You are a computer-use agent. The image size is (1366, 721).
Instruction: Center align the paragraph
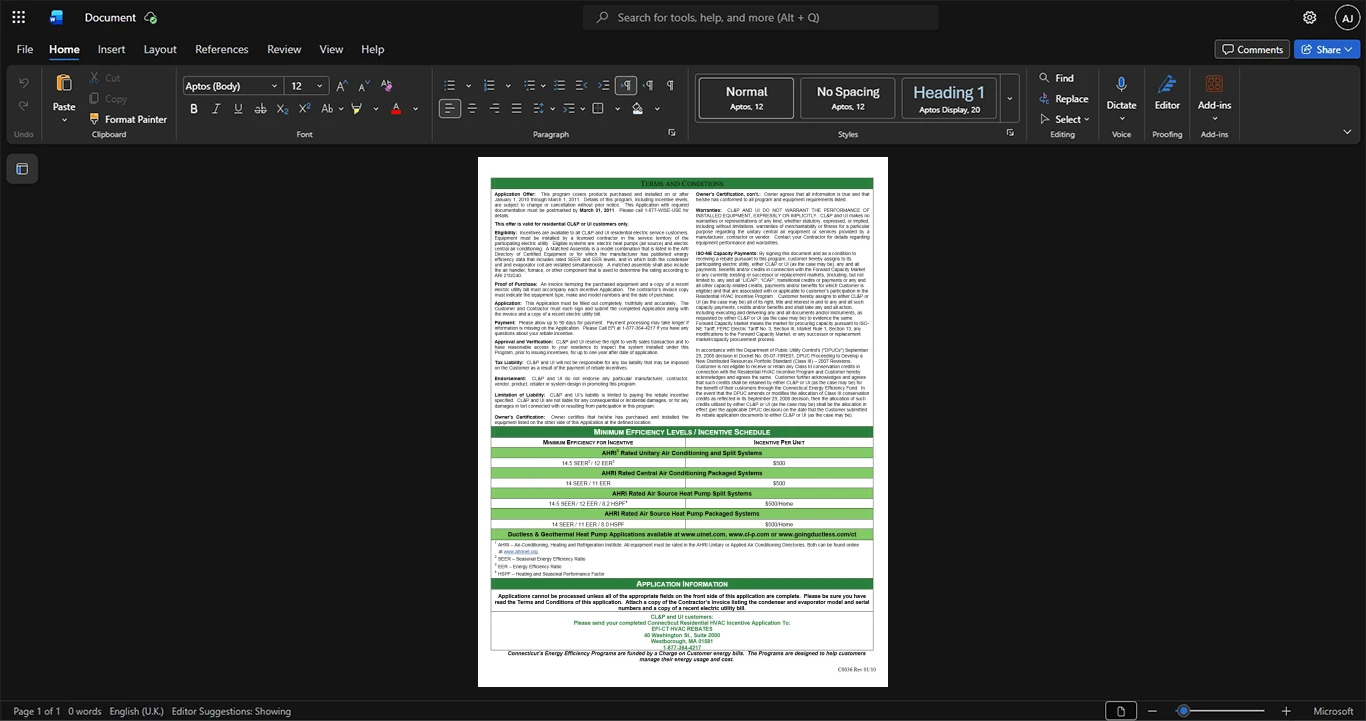[x=472, y=109]
